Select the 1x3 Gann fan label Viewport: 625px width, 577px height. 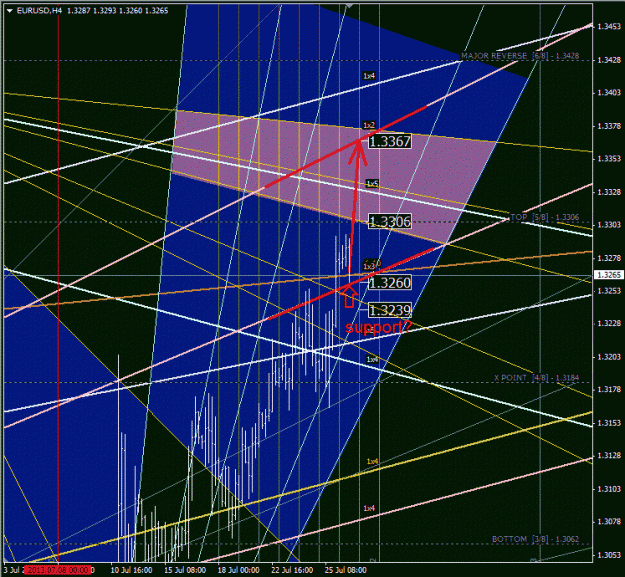[369, 266]
